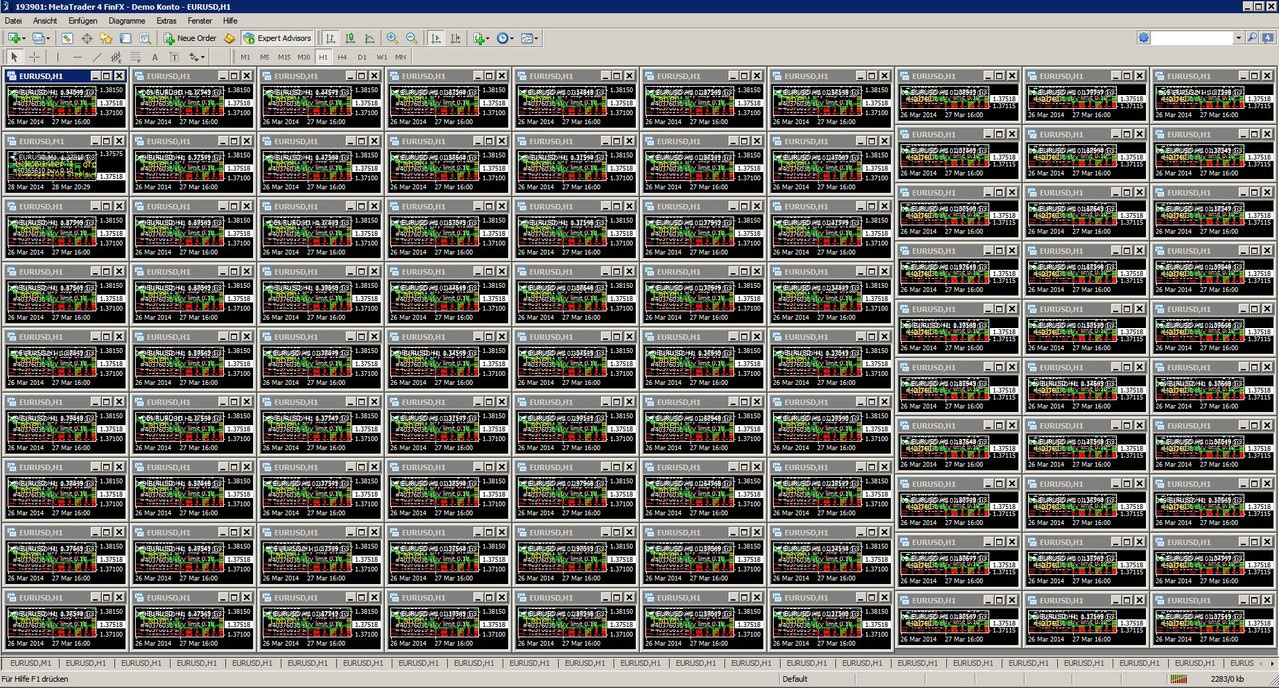Zoom in on the chart
Image resolution: width=1279 pixels, height=688 pixels.
coord(391,39)
